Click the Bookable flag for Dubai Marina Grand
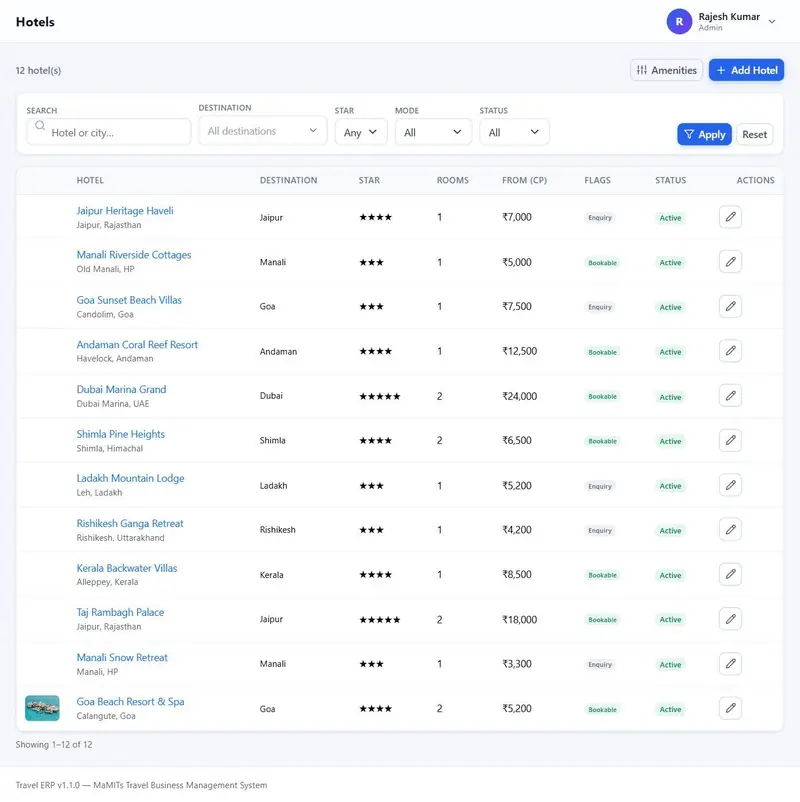The height and width of the screenshot is (802, 800). coord(602,396)
